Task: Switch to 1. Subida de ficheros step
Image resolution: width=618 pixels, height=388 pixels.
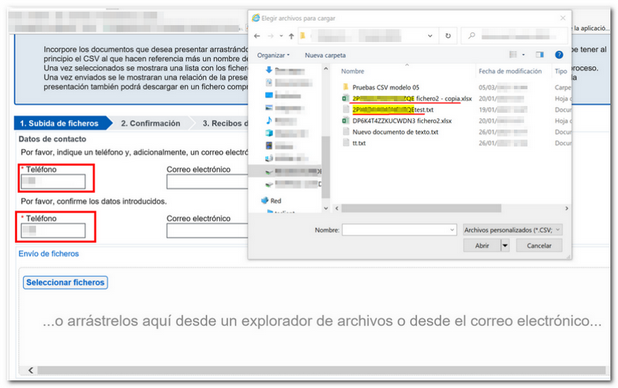Action: (x=59, y=123)
